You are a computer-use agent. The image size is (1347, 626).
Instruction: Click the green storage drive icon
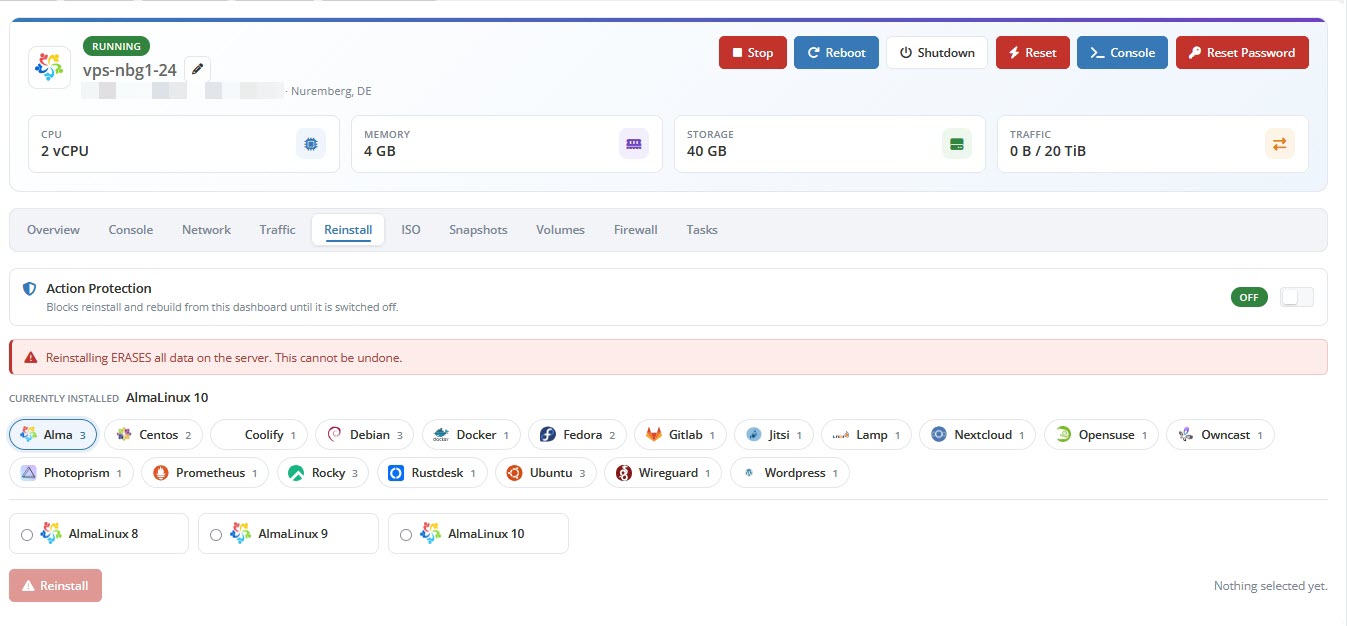(x=957, y=144)
